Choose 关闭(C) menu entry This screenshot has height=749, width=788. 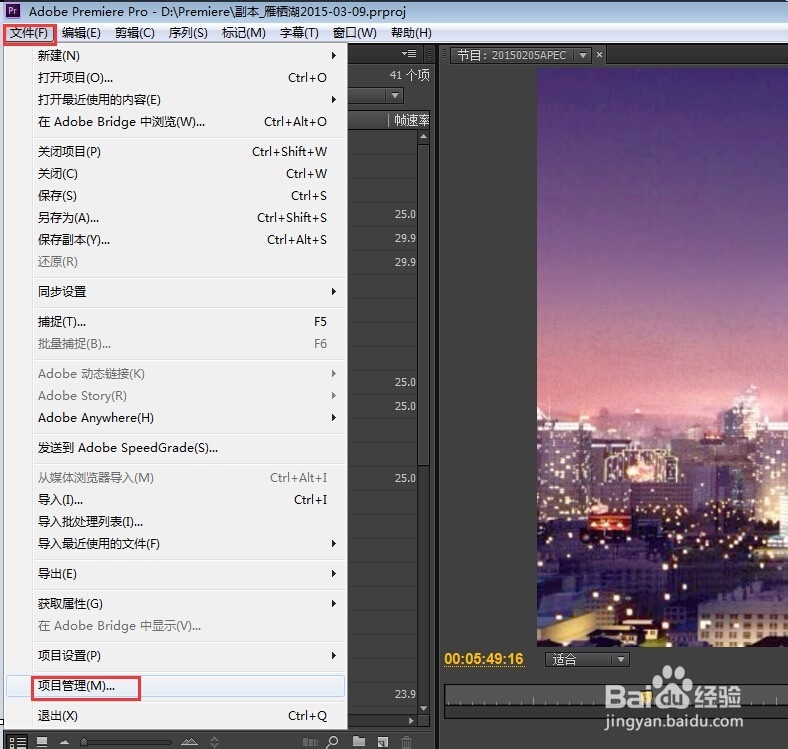pyautogui.click(x=188, y=174)
